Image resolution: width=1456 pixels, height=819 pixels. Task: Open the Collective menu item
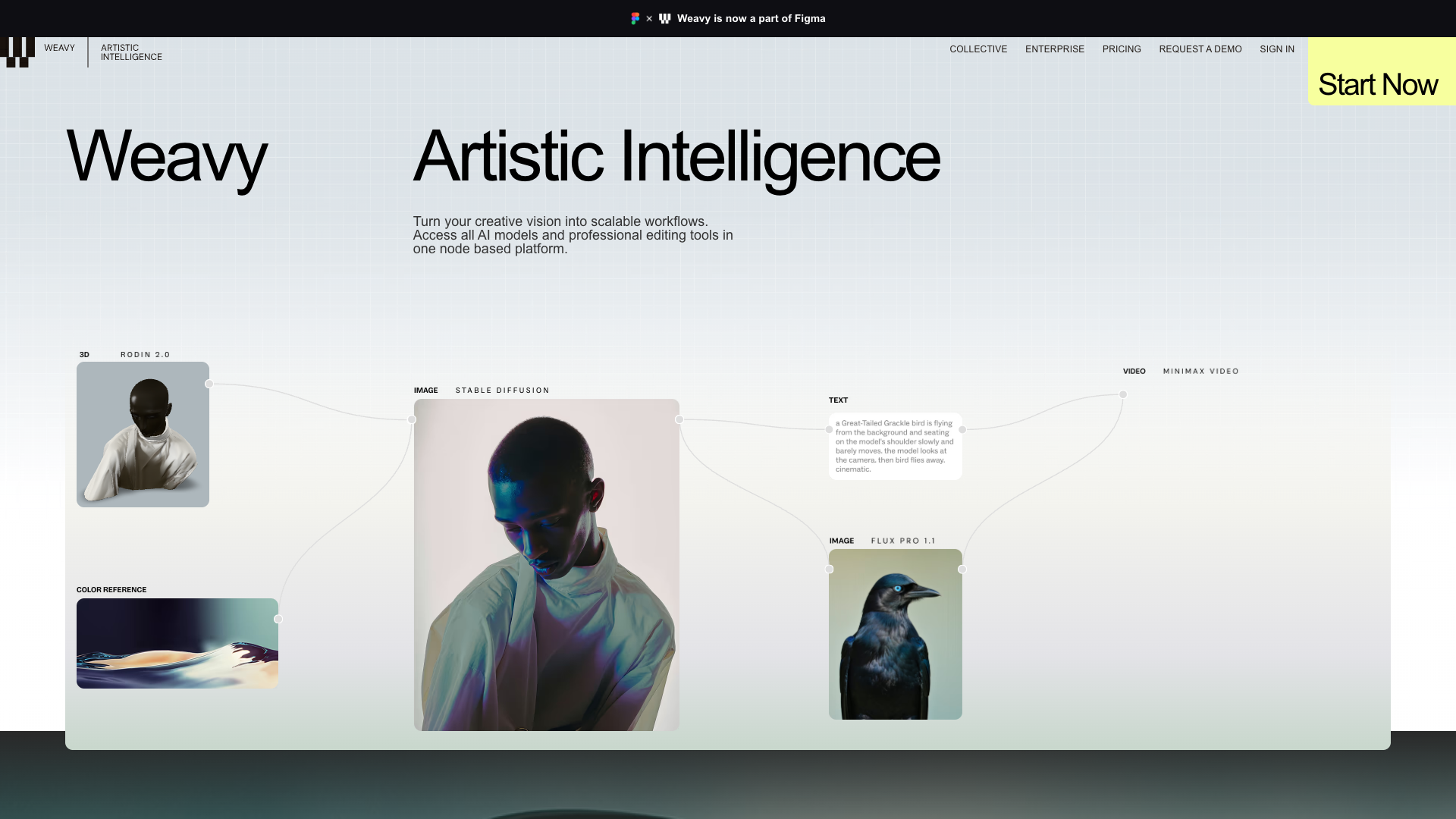pos(978,49)
